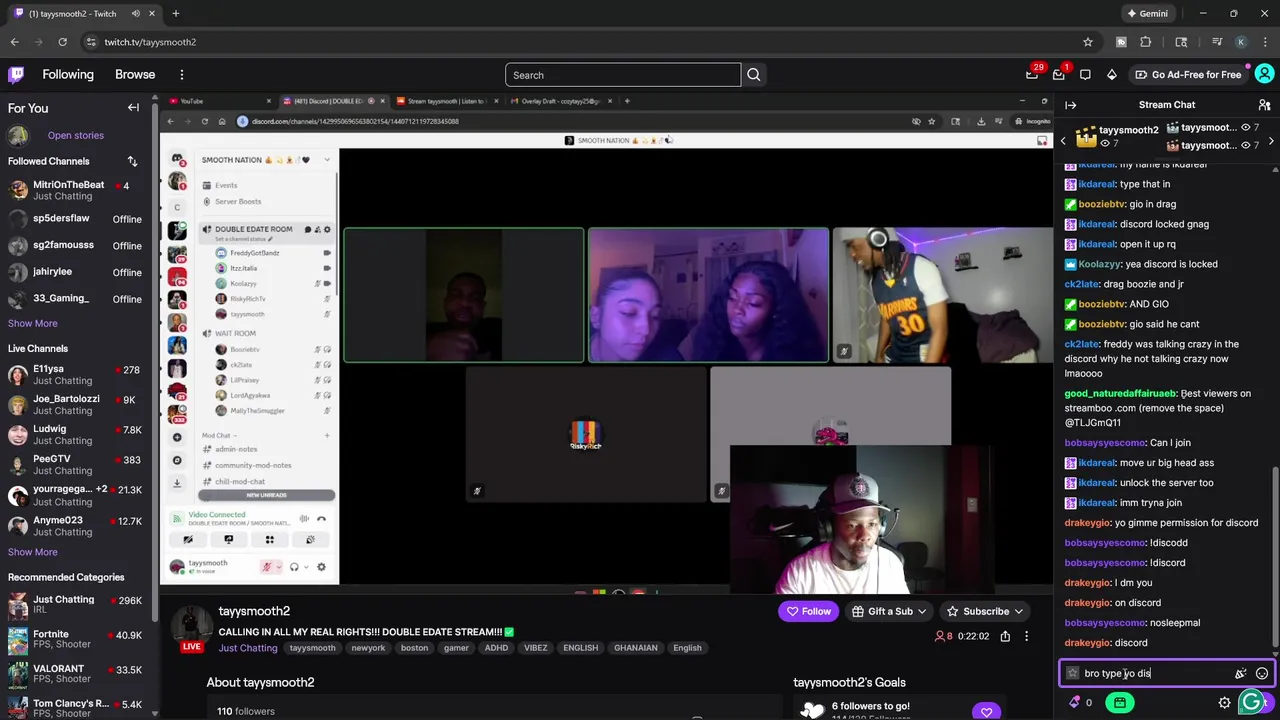Switch to the Browse tab

point(135,75)
